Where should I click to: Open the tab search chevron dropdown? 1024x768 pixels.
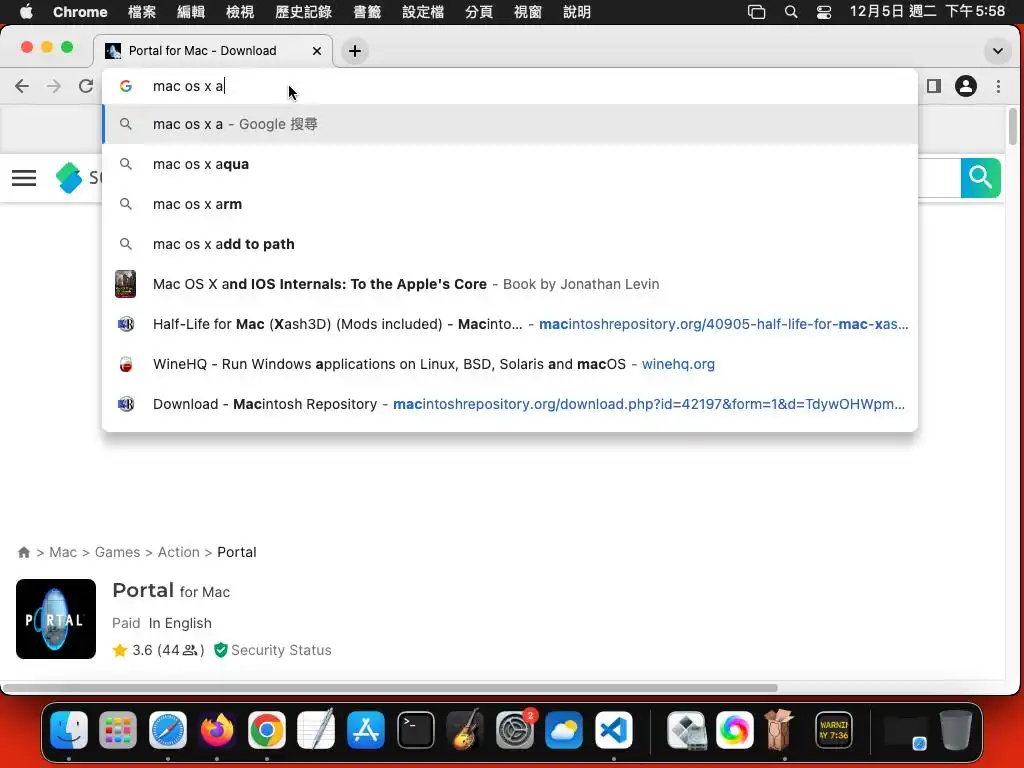(997, 51)
